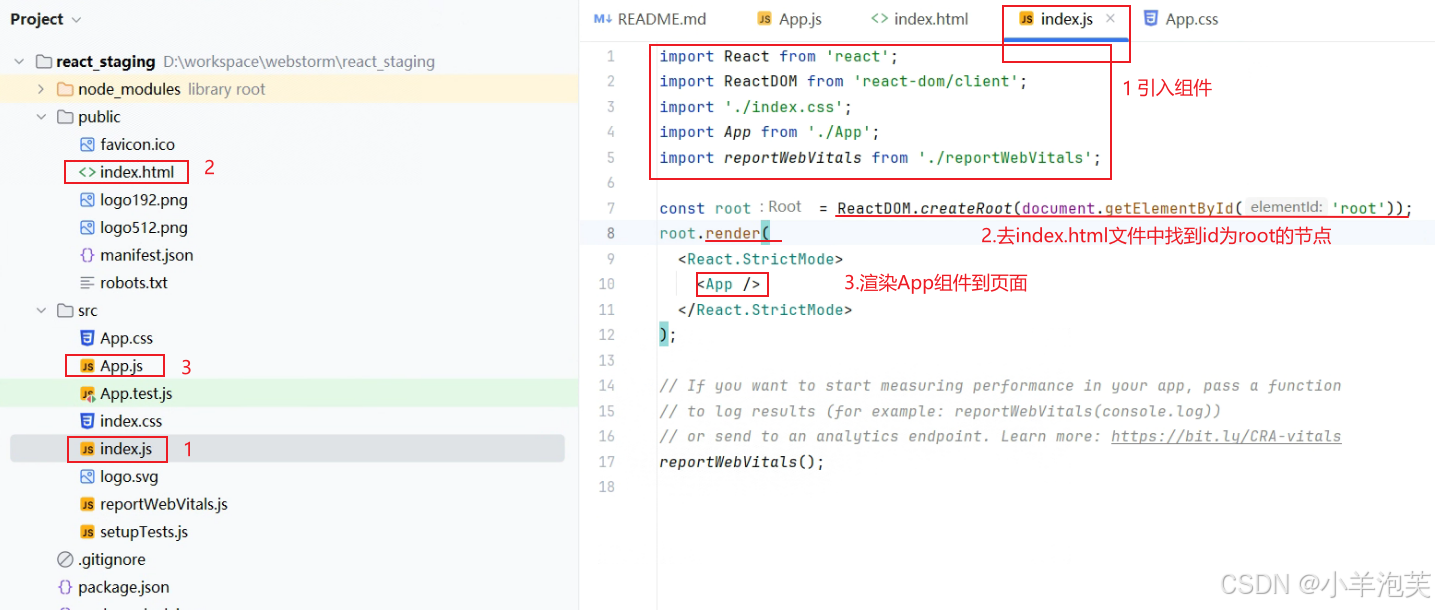Open package.json file

pos(124,587)
